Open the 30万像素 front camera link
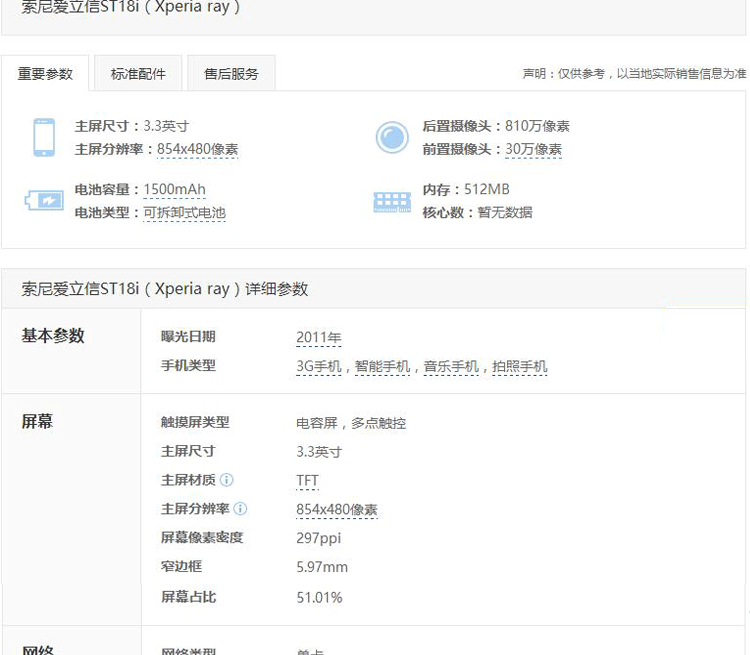This screenshot has height=655, width=750. click(x=533, y=149)
